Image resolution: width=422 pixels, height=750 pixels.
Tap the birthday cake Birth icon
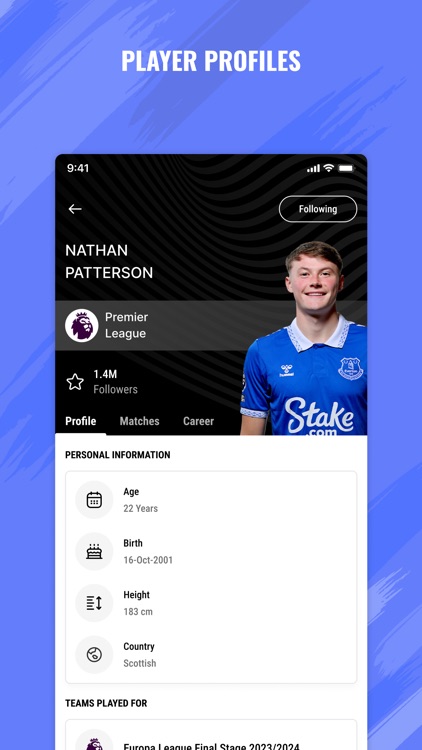(94, 551)
